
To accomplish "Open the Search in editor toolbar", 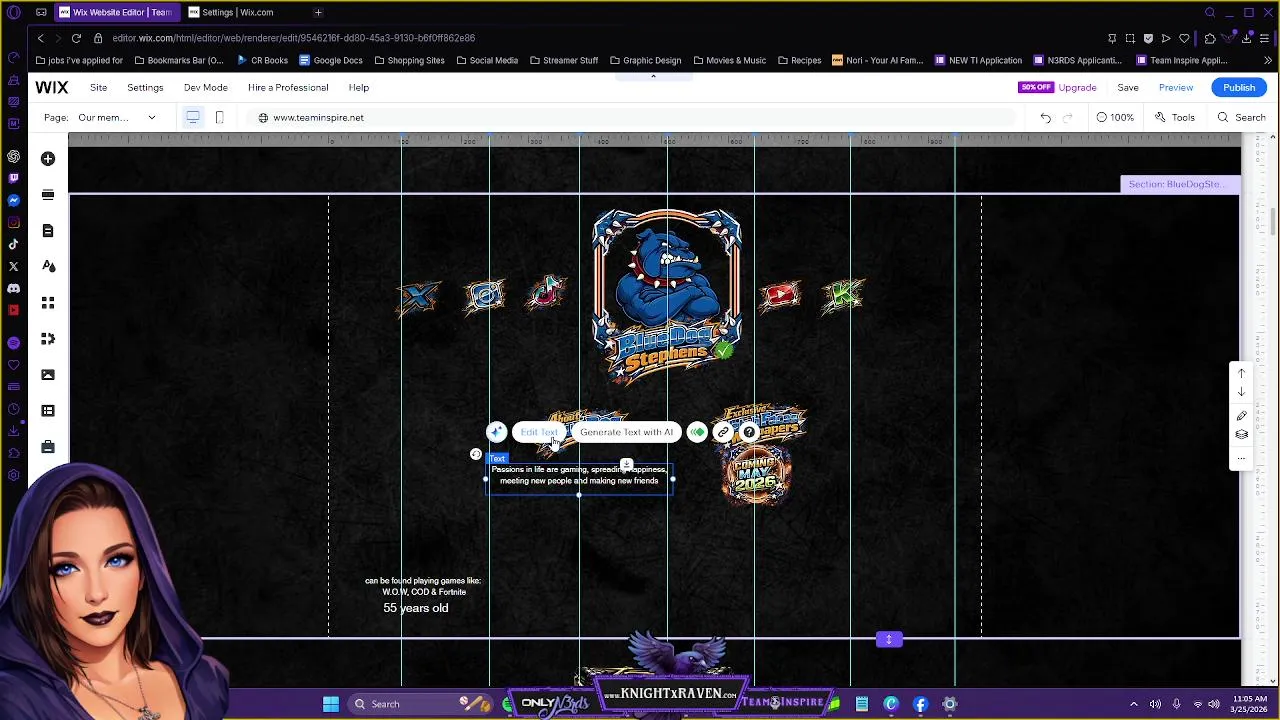I will click(1241, 118).
